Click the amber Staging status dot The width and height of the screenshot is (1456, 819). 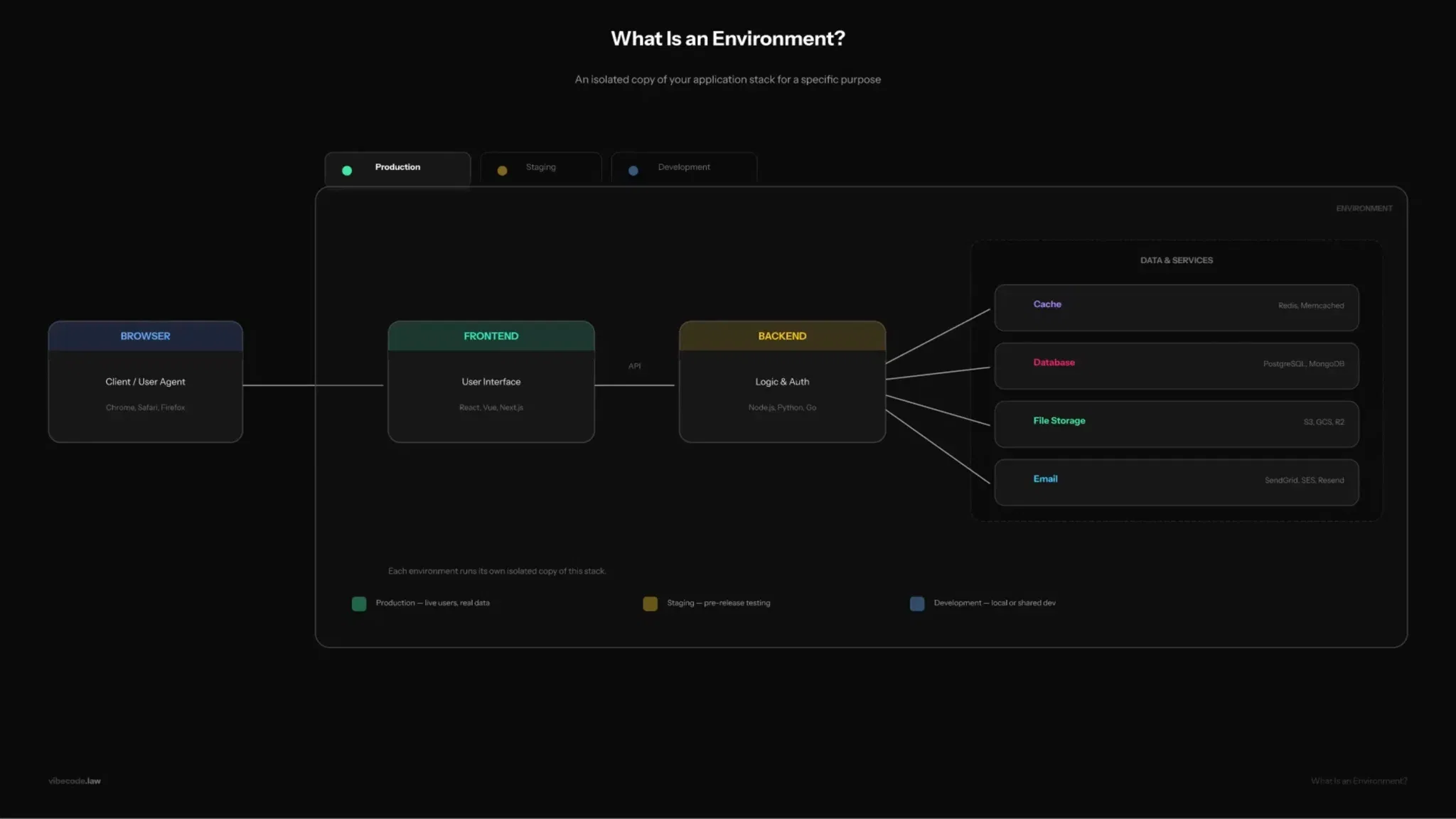(x=503, y=171)
